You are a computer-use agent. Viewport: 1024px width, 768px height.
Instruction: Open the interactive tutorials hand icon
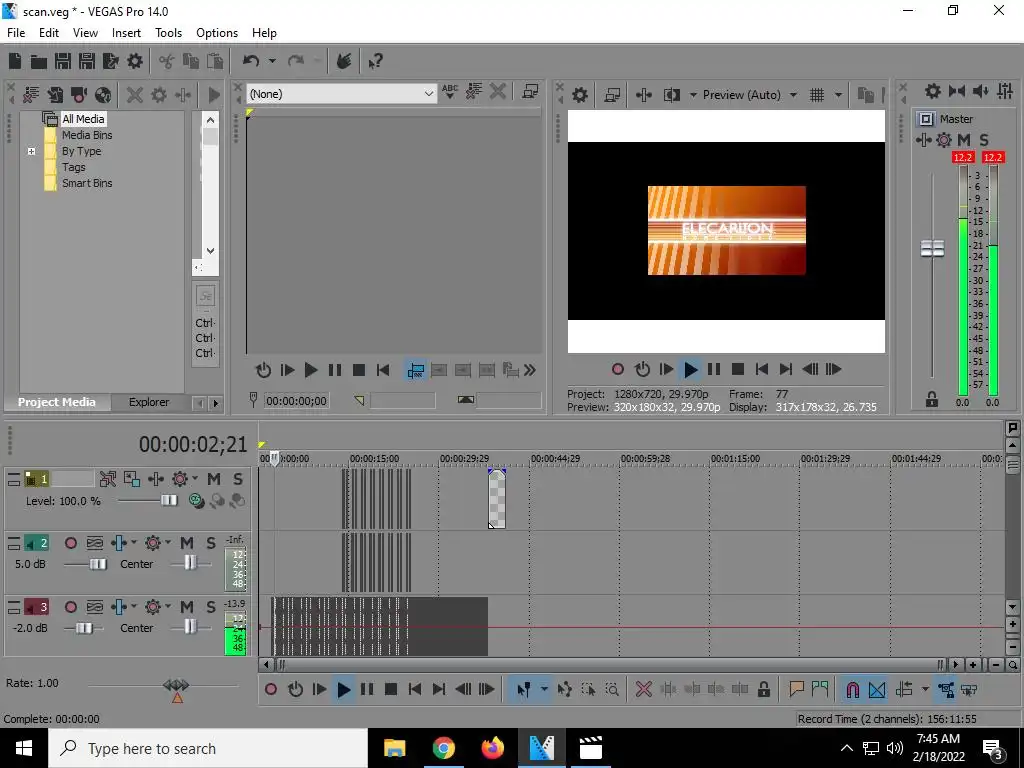(344, 61)
